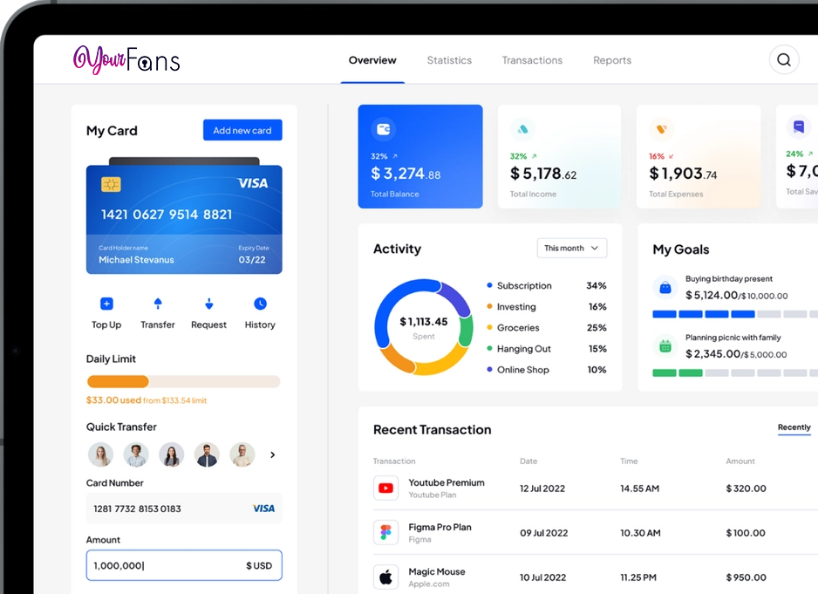This screenshot has height=594, width=818.
Task: Open the Statistics tab
Action: tap(449, 60)
